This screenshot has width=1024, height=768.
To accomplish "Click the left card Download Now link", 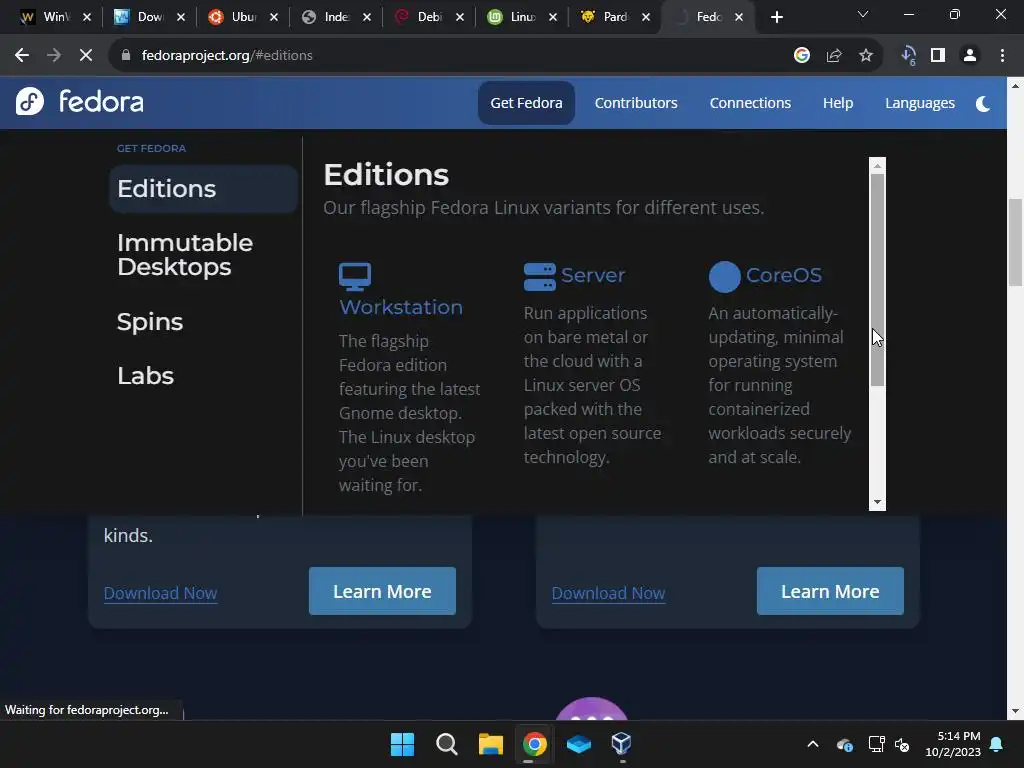I will 161,593.
